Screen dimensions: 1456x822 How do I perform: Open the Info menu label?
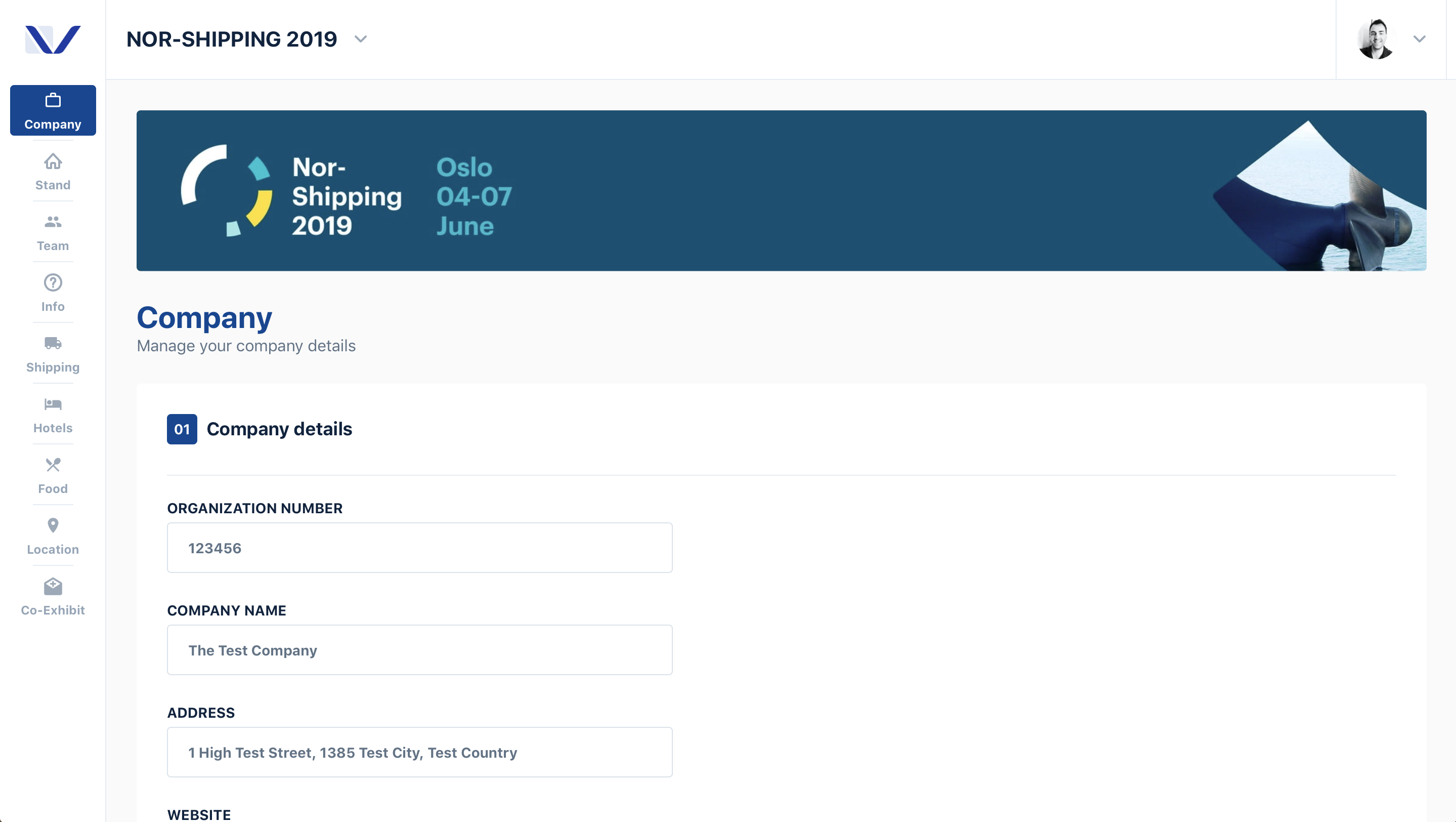tap(53, 306)
